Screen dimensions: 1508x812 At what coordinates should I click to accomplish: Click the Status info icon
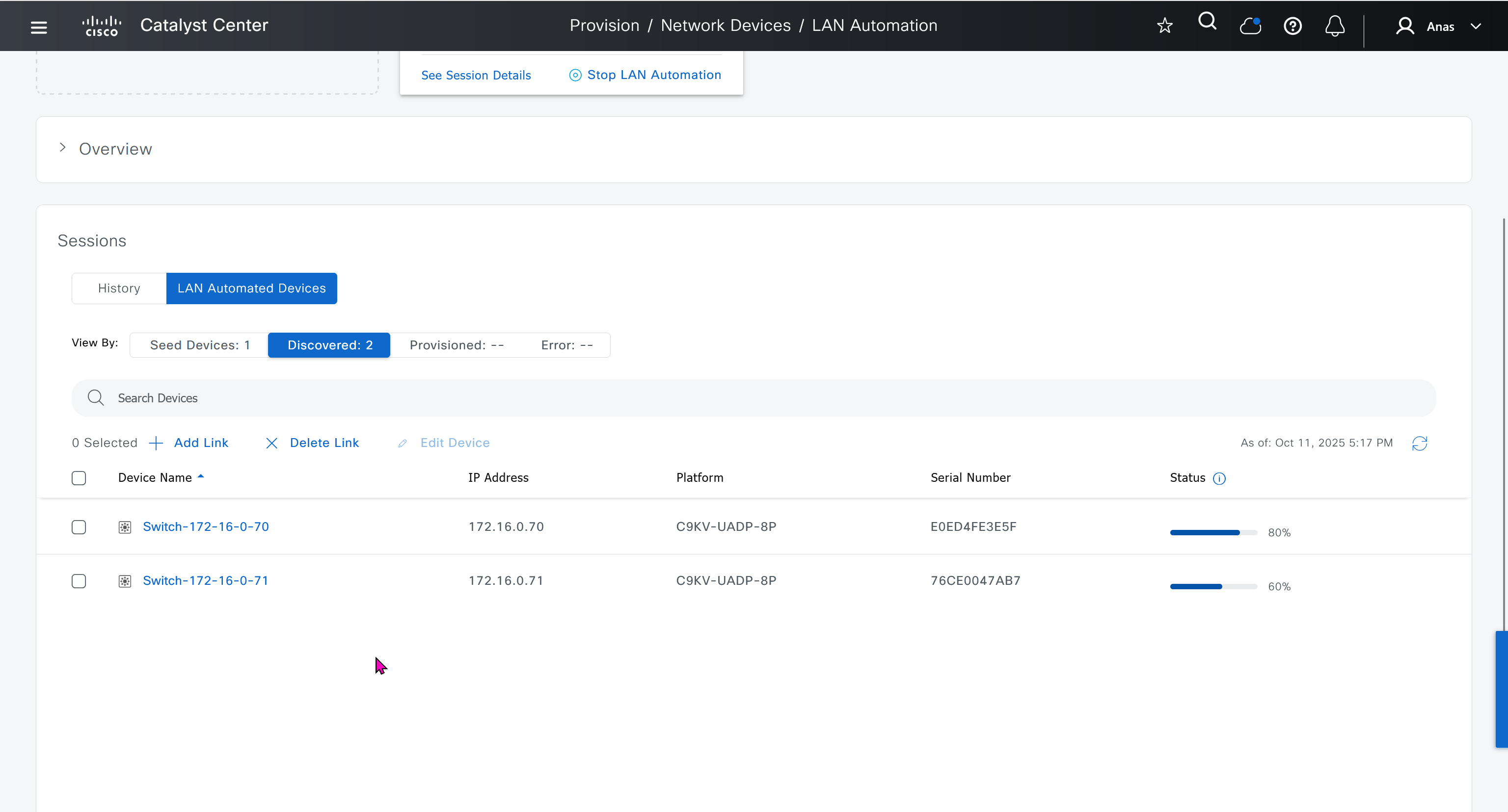(x=1219, y=478)
